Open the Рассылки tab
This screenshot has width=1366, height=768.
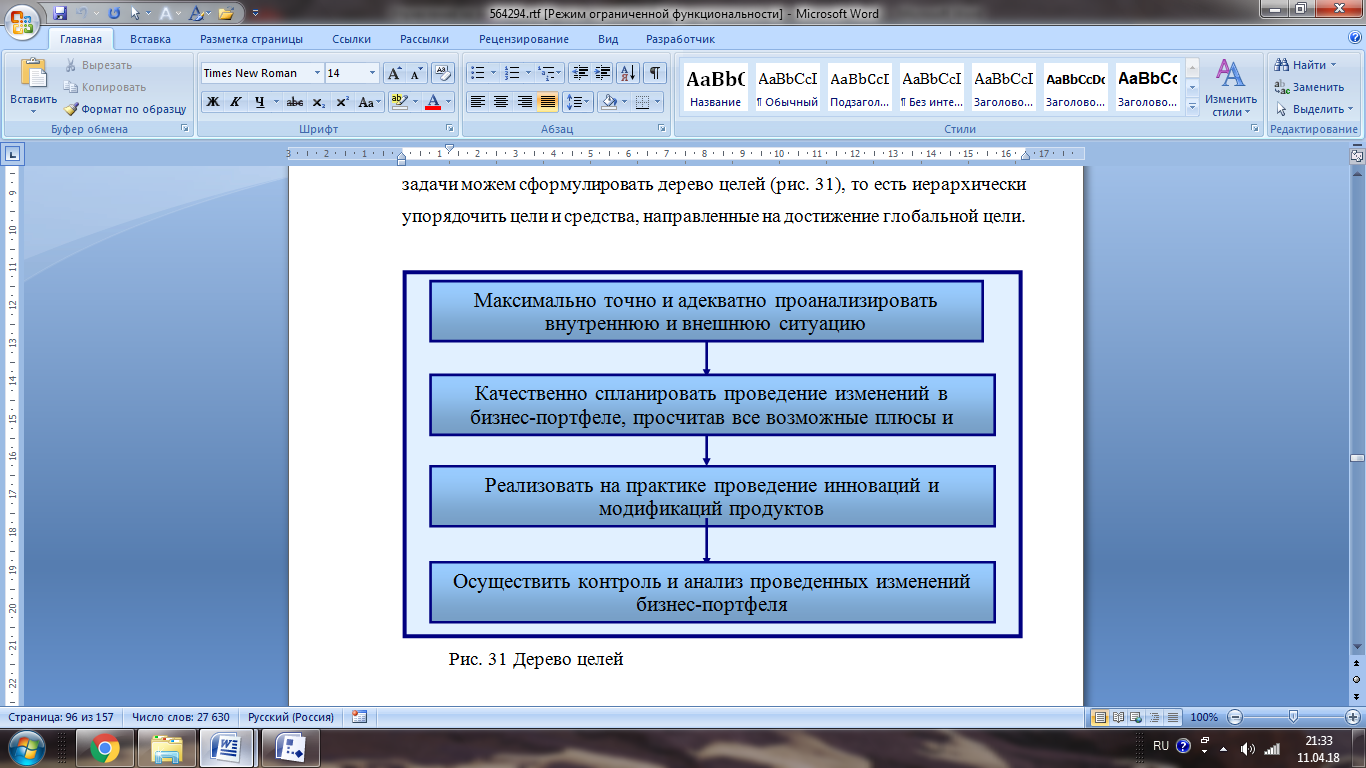(424, 39)
